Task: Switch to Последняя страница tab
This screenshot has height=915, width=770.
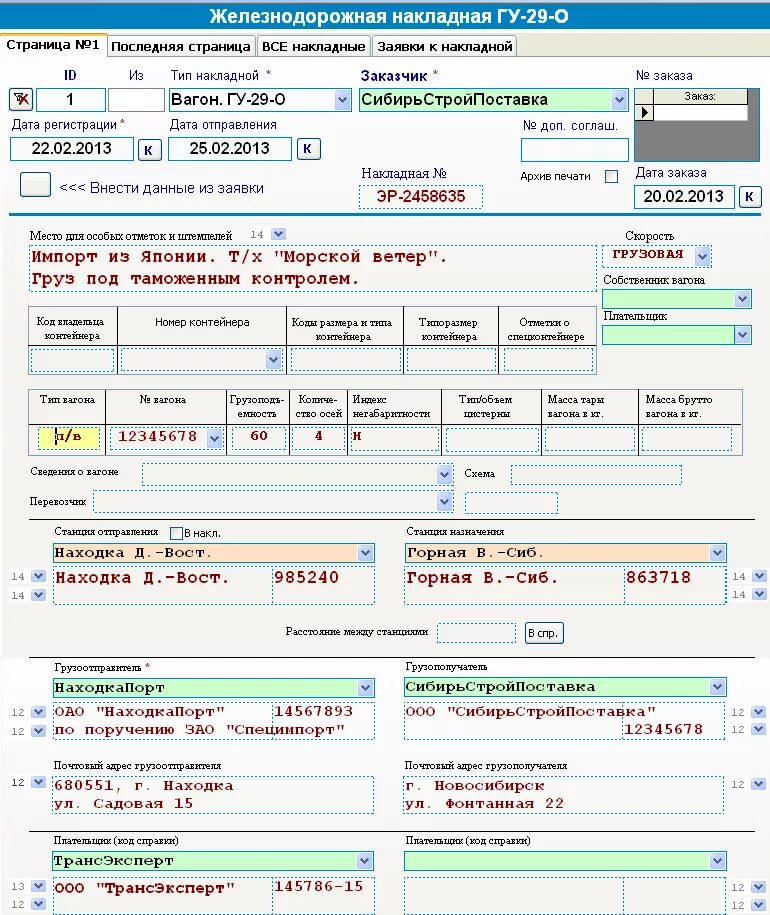Action: click(x=180, y=46)
